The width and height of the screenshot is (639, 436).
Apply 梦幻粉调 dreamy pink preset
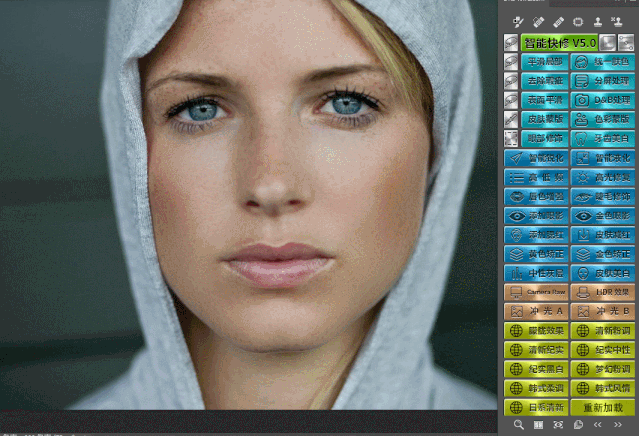pos(603,369)
